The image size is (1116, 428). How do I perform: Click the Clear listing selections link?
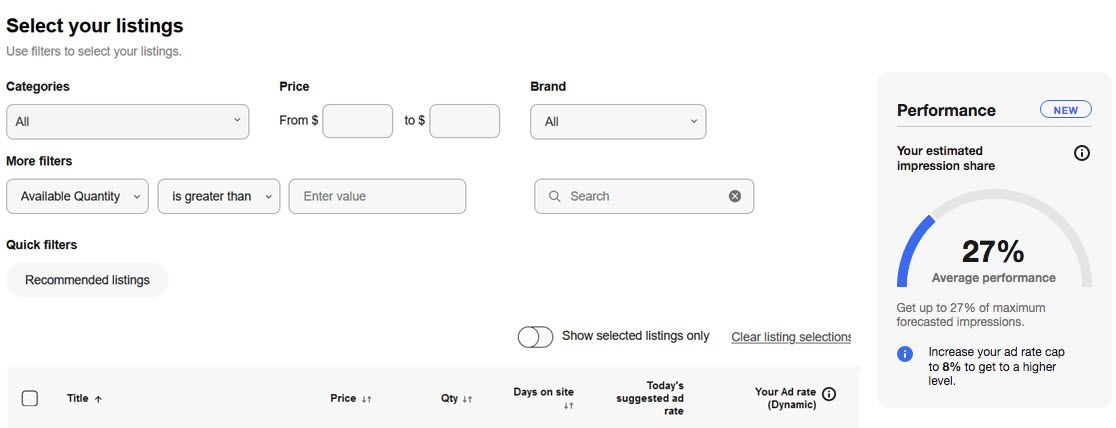tap(791, 337)
